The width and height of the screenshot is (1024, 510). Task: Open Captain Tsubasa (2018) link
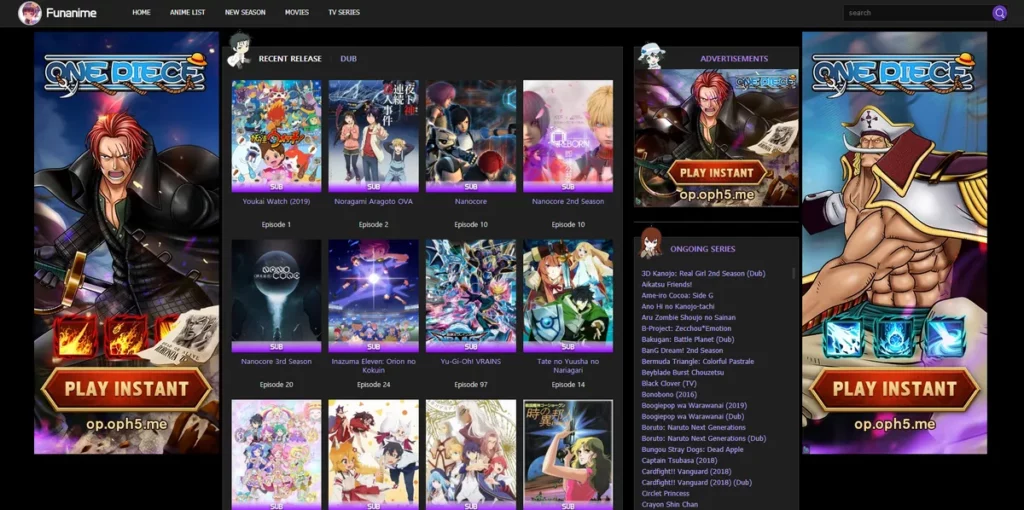coord(678,460)
